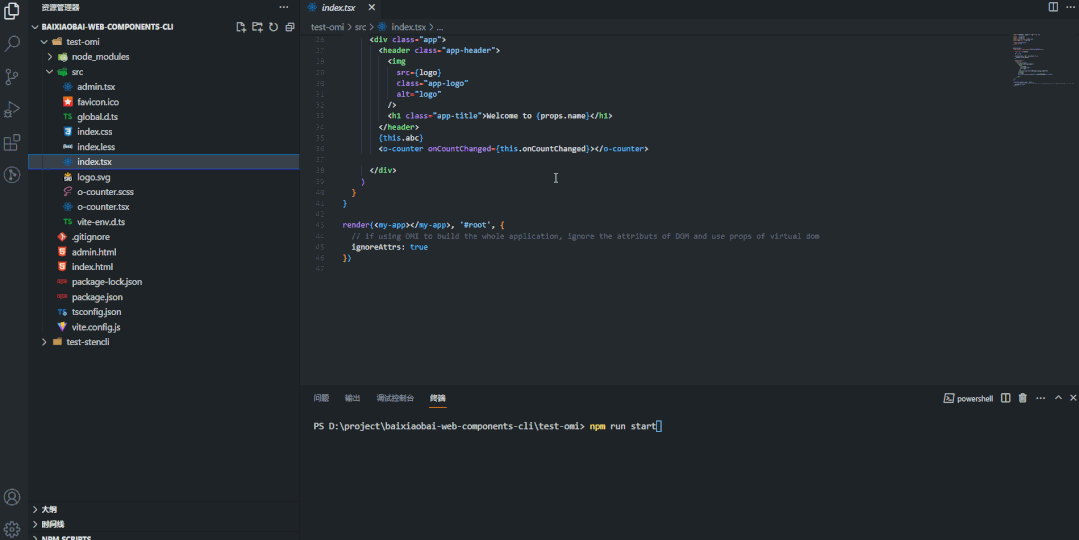Open the Extensions view
The height and width of the screenshot is (540, 1079).
(x=12, y=143)
